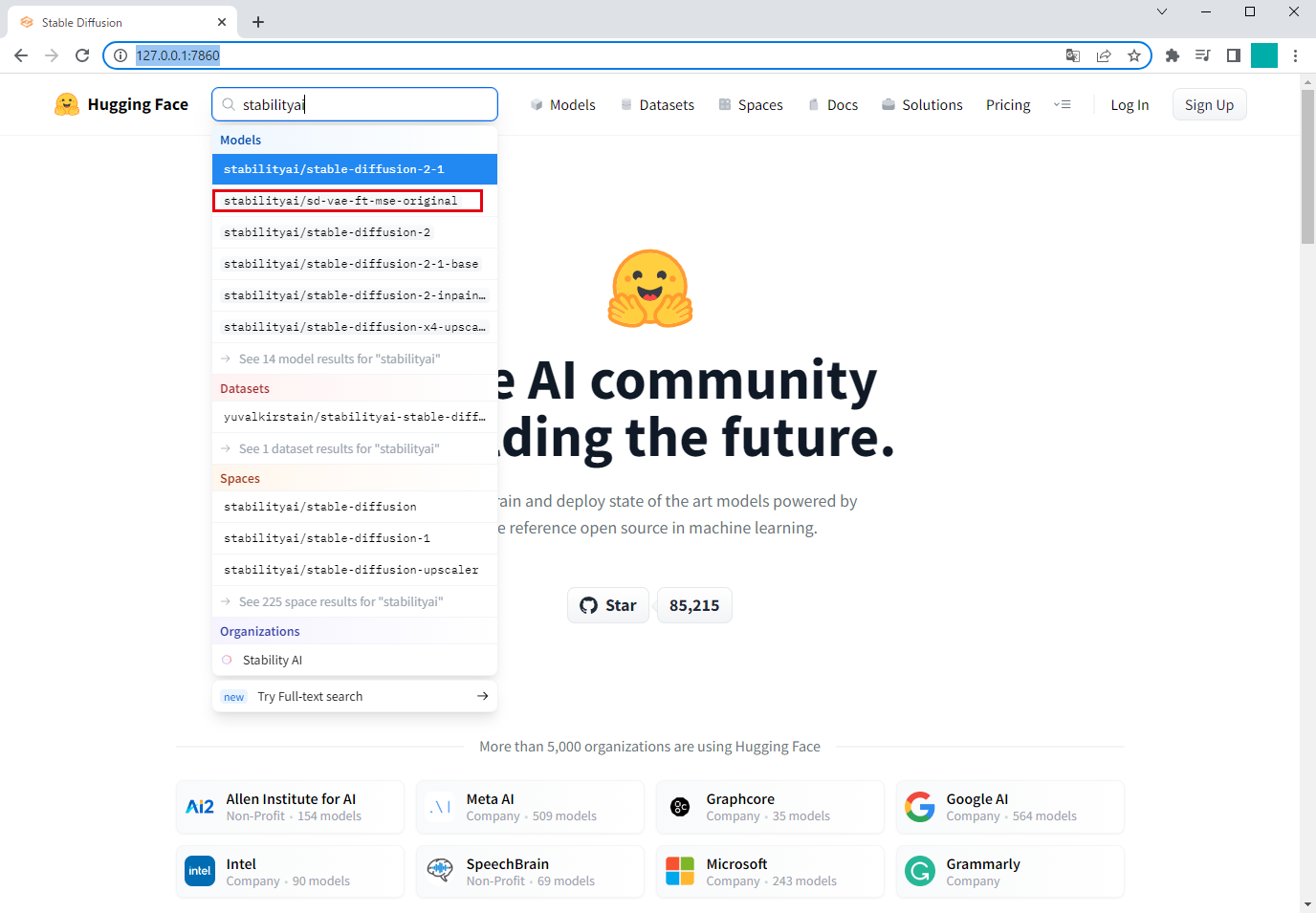The image size is (1316, 913).
Task: Open the Graphcore organization card
Action: click(770, 807)
